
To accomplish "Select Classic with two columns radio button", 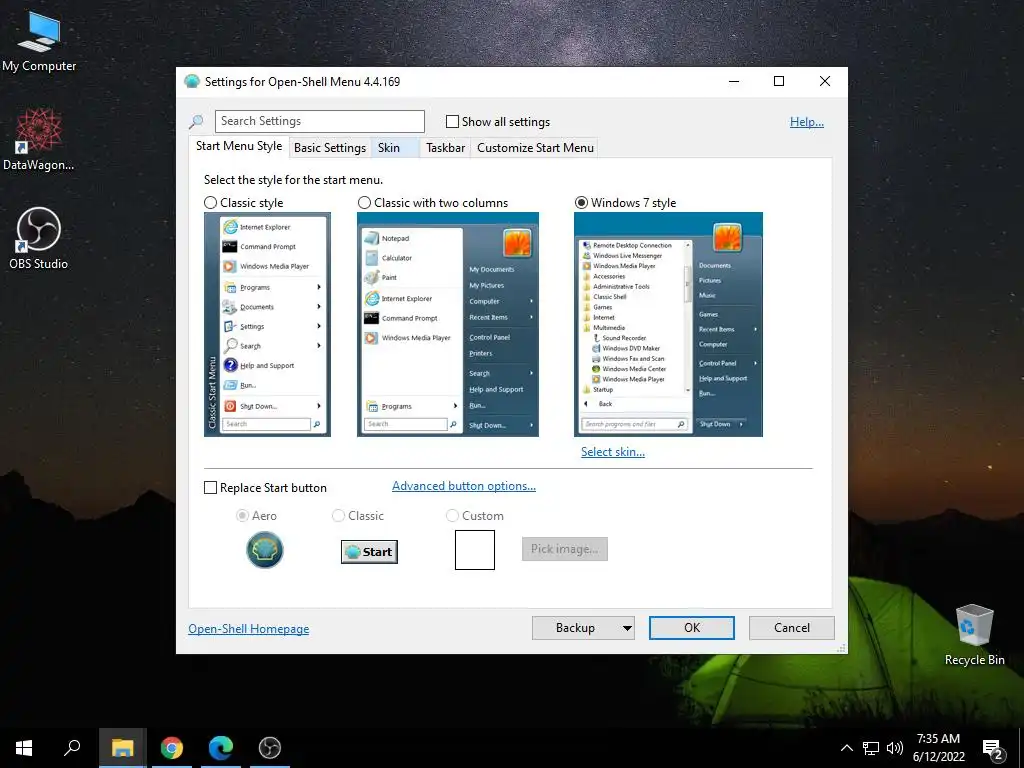I will click(364, 203).
